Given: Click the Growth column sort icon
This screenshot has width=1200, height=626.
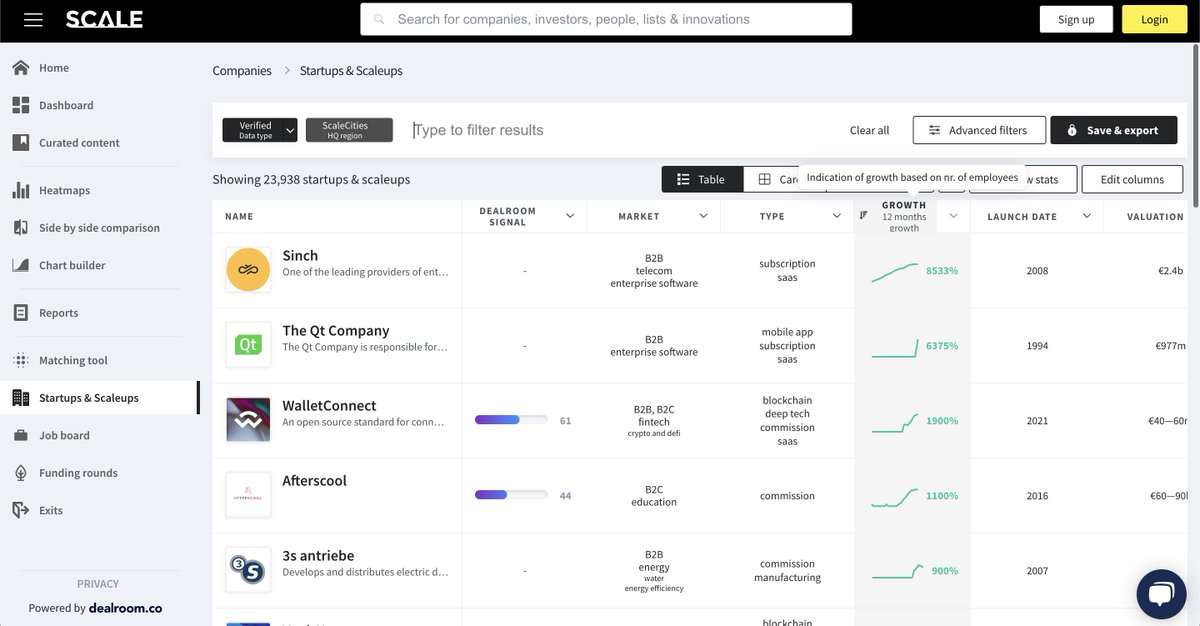Looking at the screenshot, I should (x=864, y=215).
